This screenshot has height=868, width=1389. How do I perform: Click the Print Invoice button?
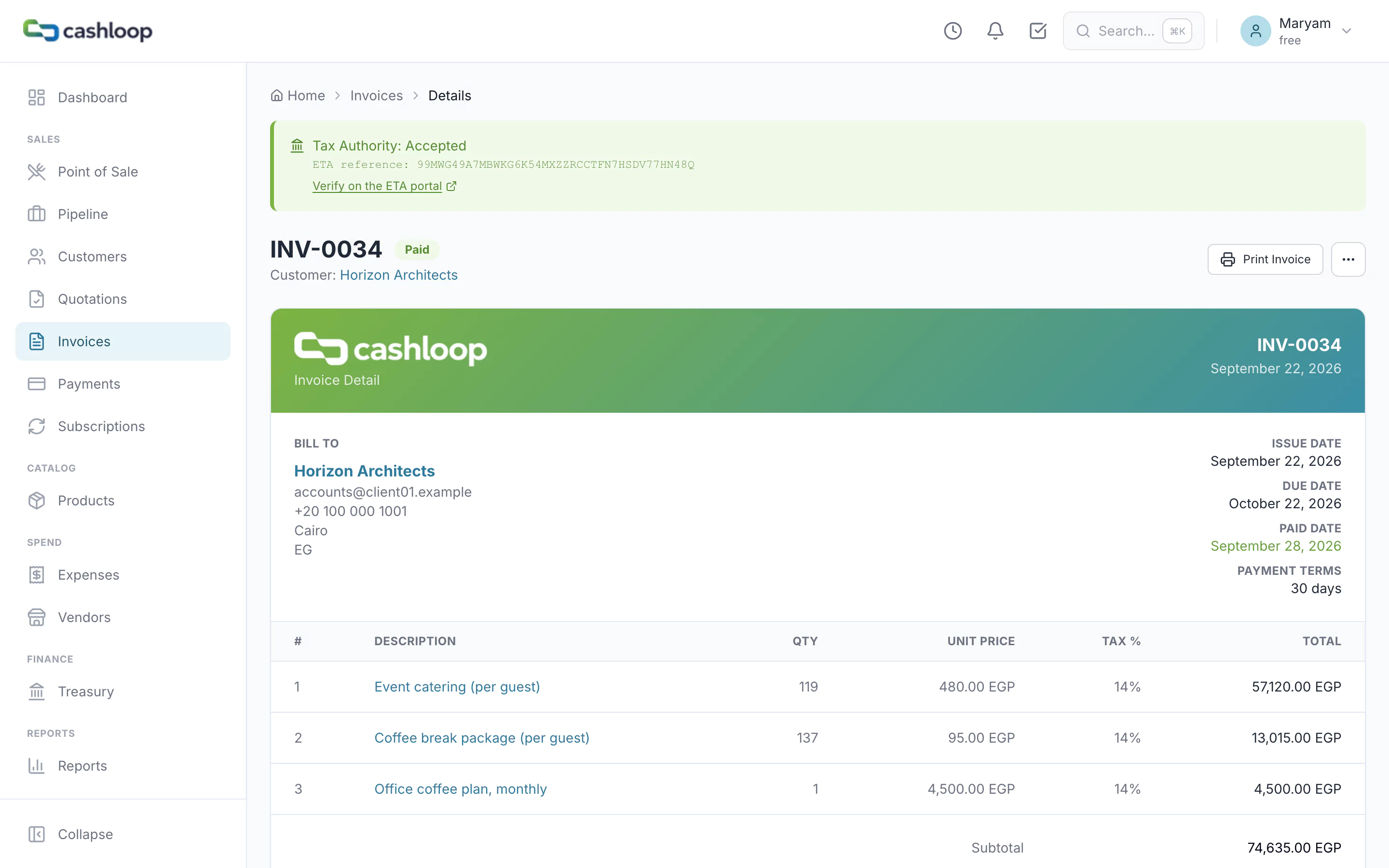[x=1265, y=259]
